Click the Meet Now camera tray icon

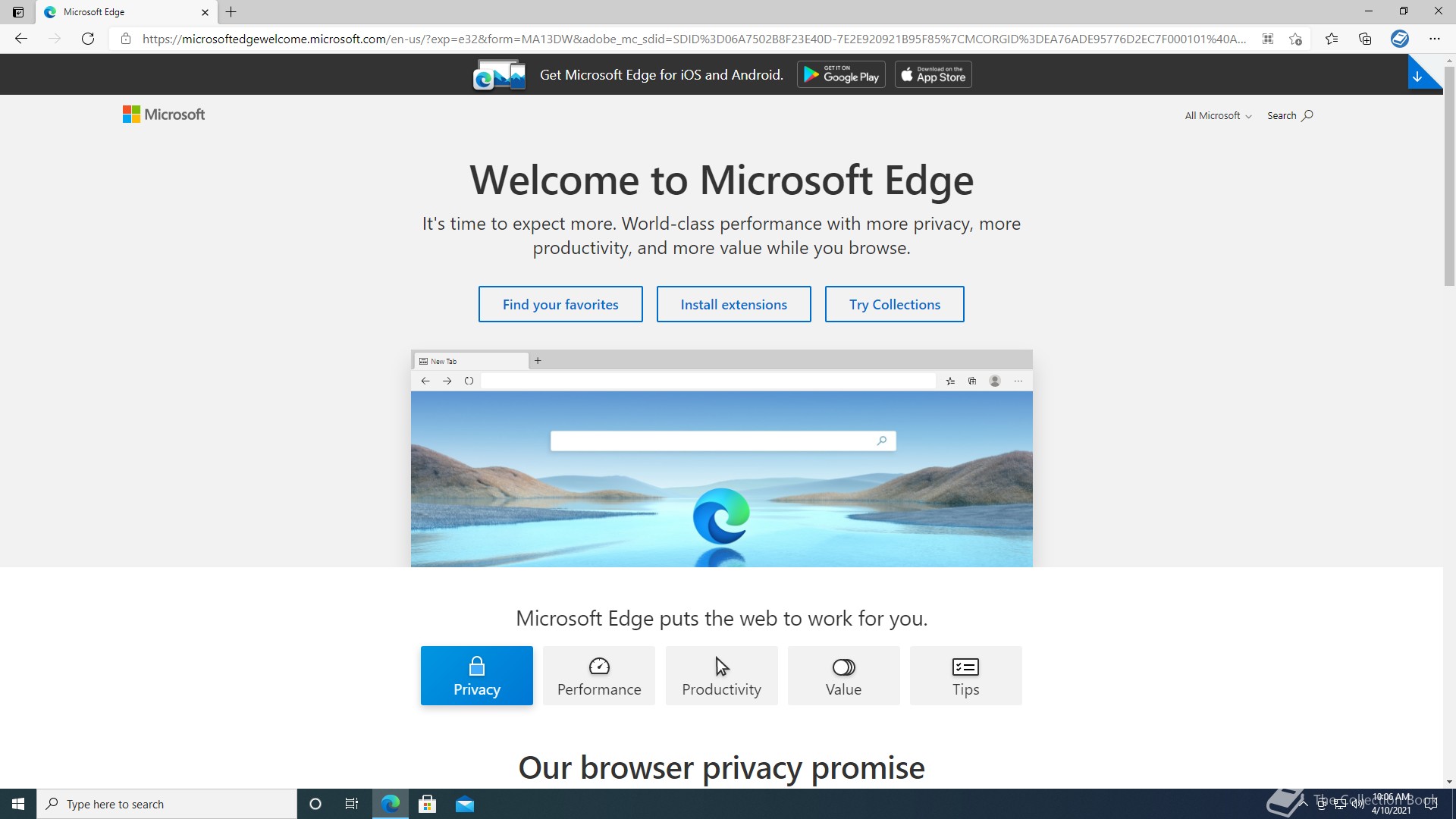tap(1322, 804)
